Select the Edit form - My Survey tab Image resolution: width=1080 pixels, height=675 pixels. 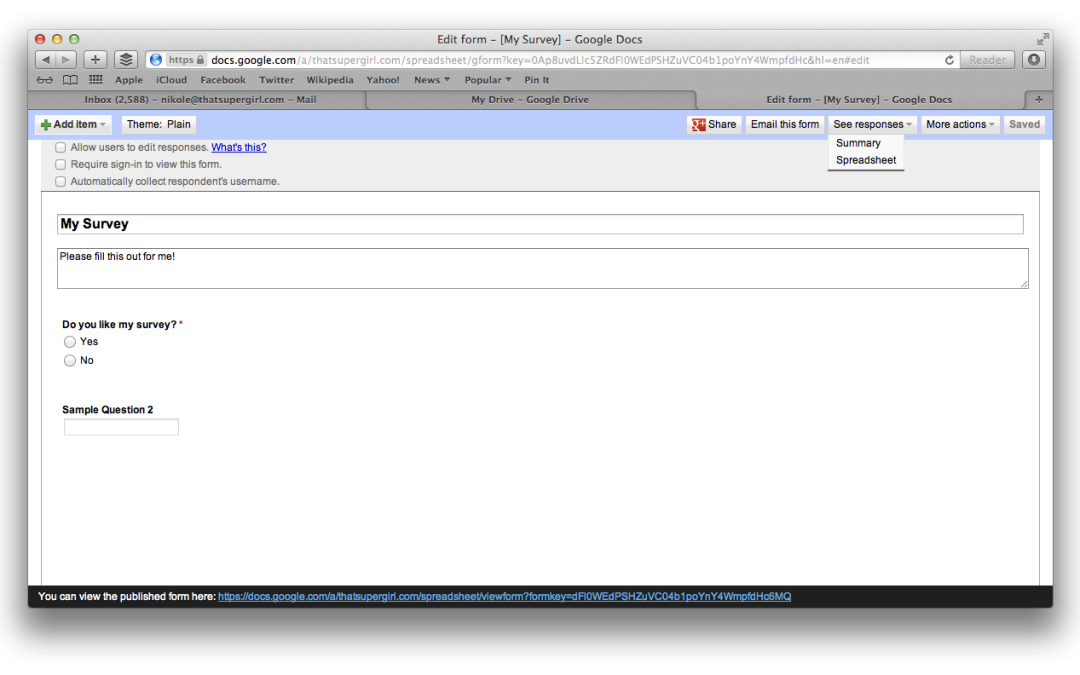point(859,99)
